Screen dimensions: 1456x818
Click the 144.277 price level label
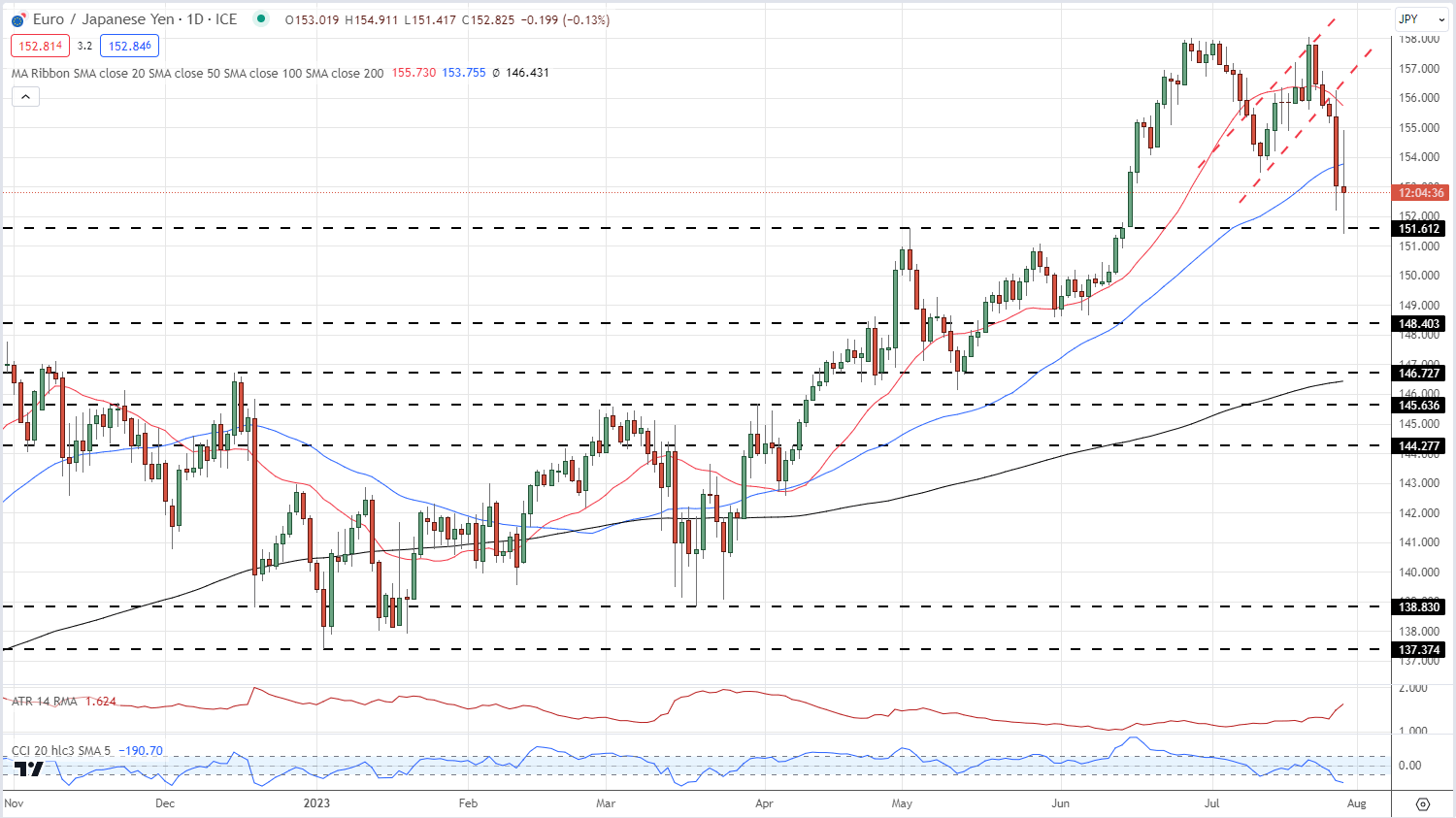(x=1420, y=446)
